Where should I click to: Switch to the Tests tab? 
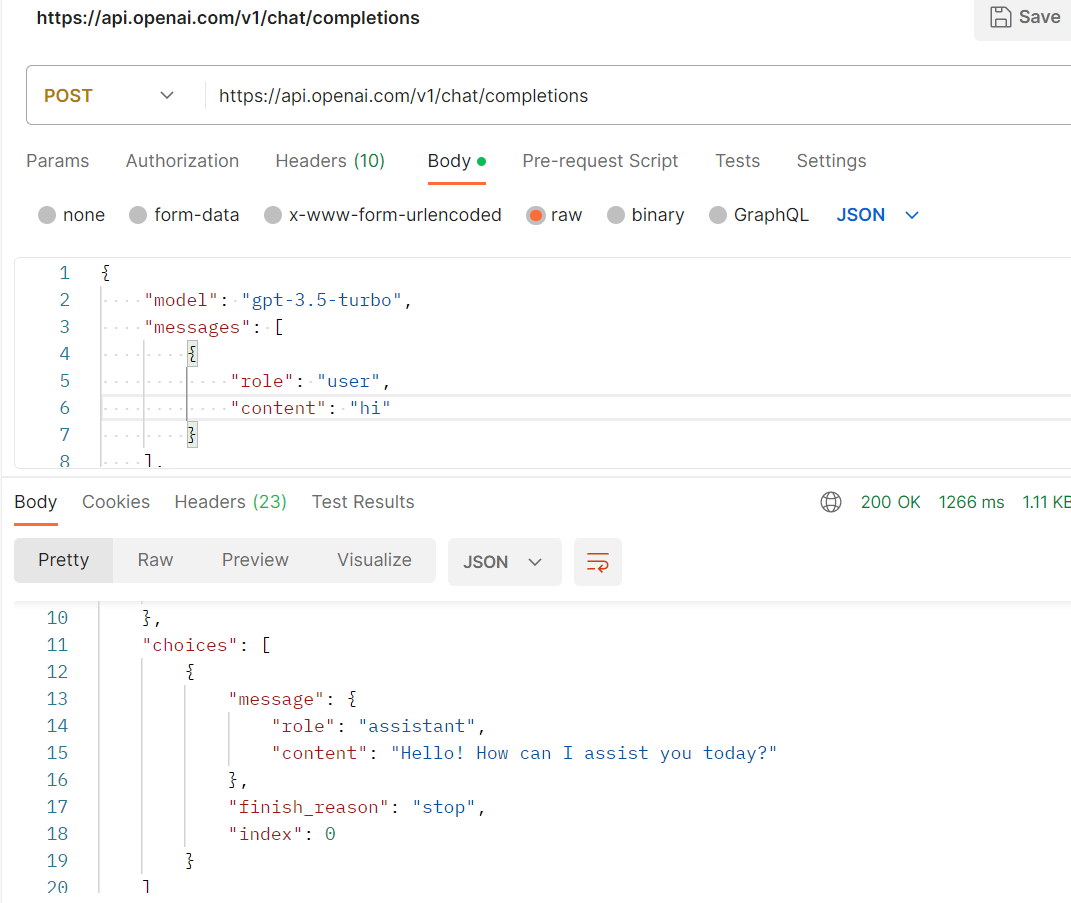coord(737,161)
